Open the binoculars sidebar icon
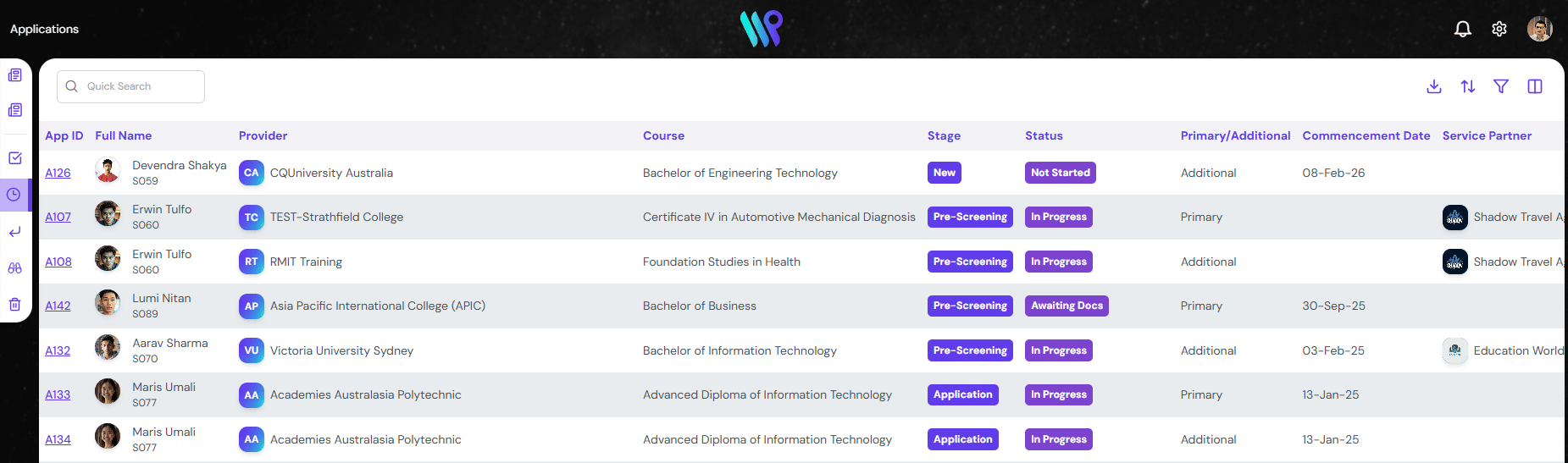Image resolution: width=1568 pixels, height=463 pixels. click(x=15, y=268)
